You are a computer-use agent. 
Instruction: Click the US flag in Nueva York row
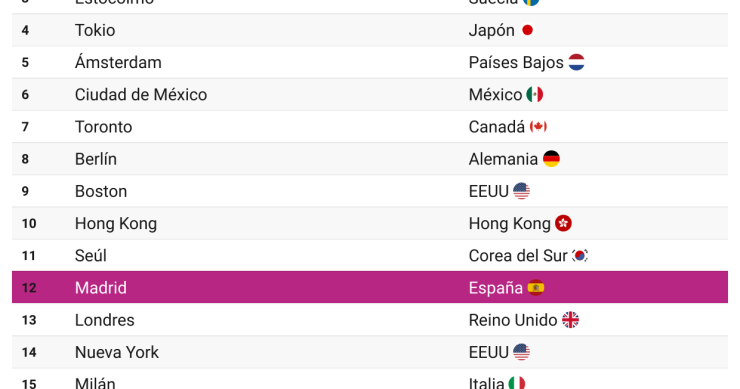521,352
